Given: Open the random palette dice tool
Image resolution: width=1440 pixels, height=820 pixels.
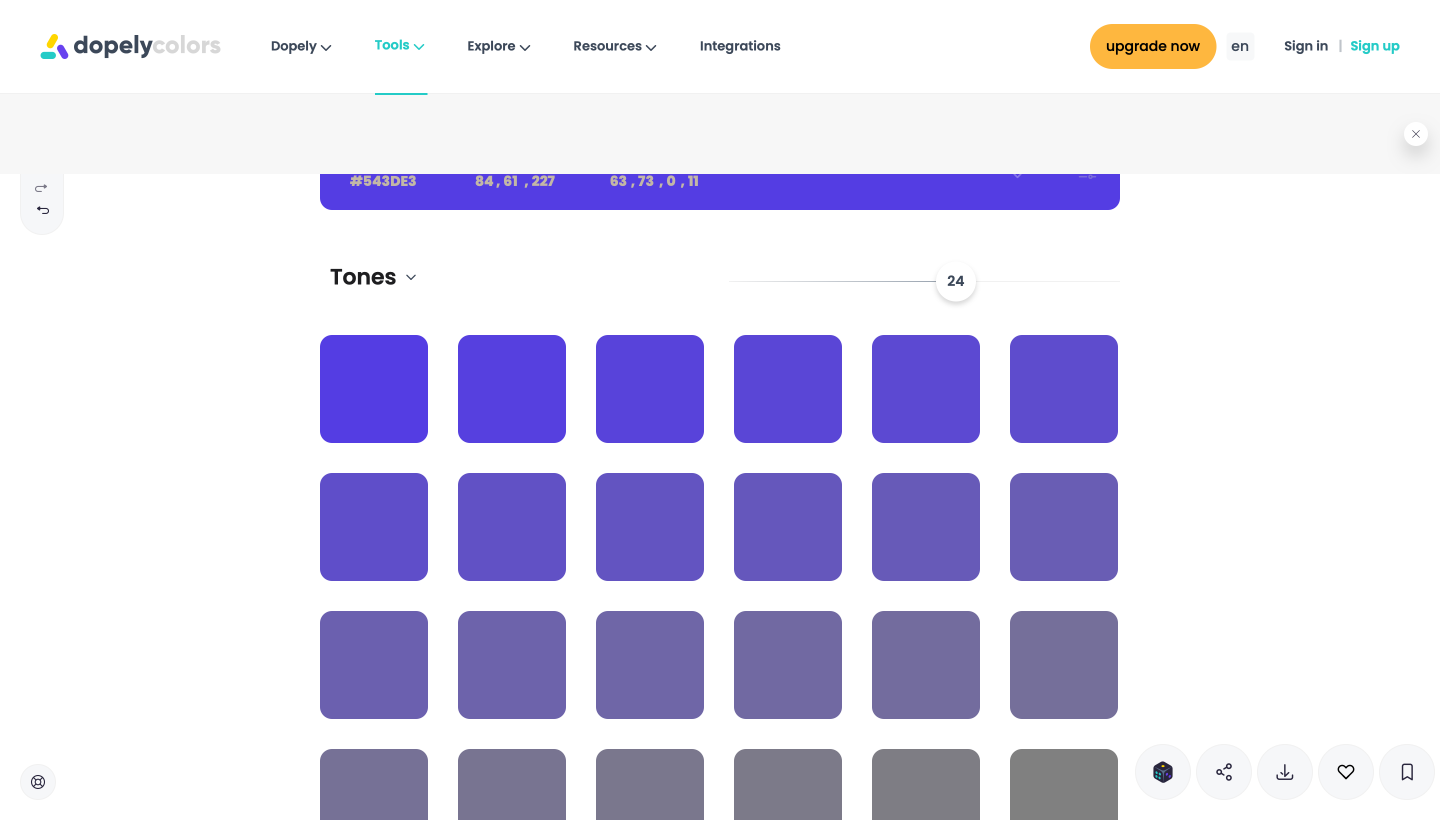Looking at the screenshot, I should point(1163,772).
